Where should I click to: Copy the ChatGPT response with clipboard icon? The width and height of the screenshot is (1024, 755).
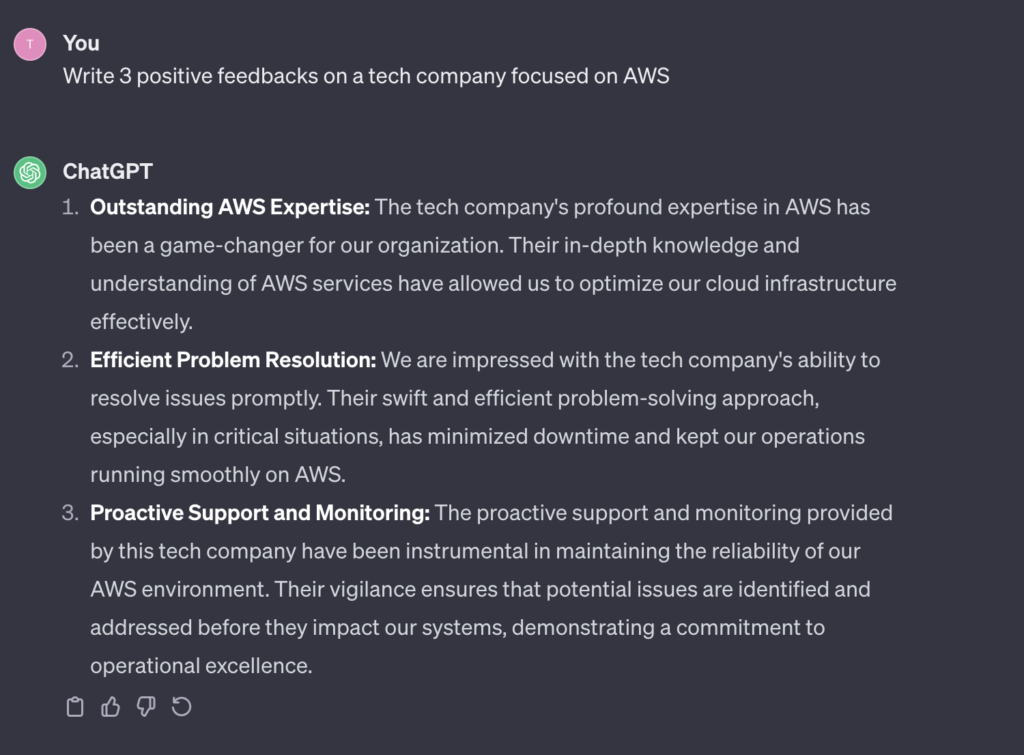click(75, 708)
